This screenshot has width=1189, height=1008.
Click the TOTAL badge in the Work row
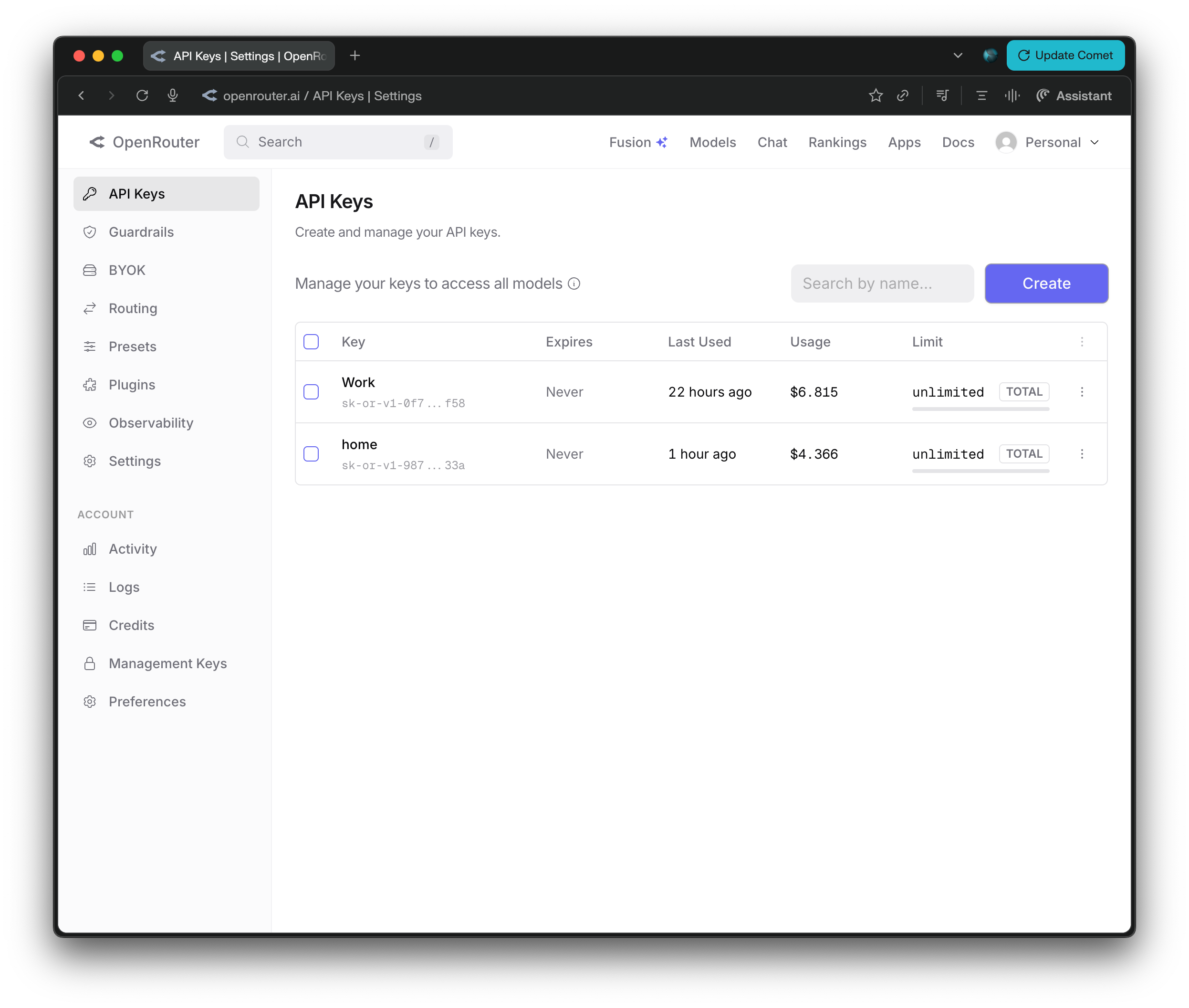coord(1024,392)
